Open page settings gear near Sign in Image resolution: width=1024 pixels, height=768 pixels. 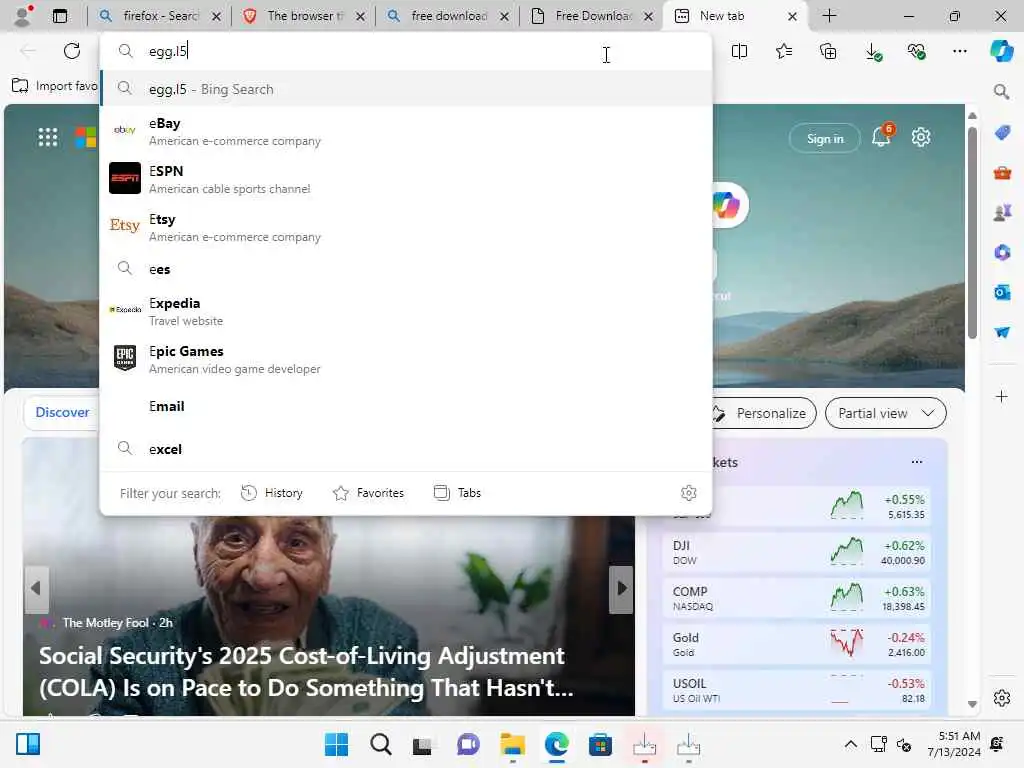[x=921, y=137]
